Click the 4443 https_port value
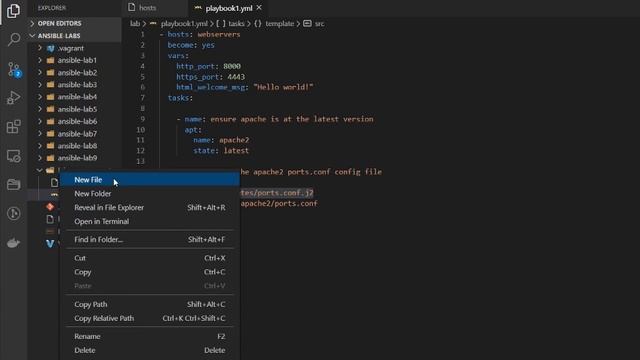Screen dimensions: 640x360 (x=236, y=77)
